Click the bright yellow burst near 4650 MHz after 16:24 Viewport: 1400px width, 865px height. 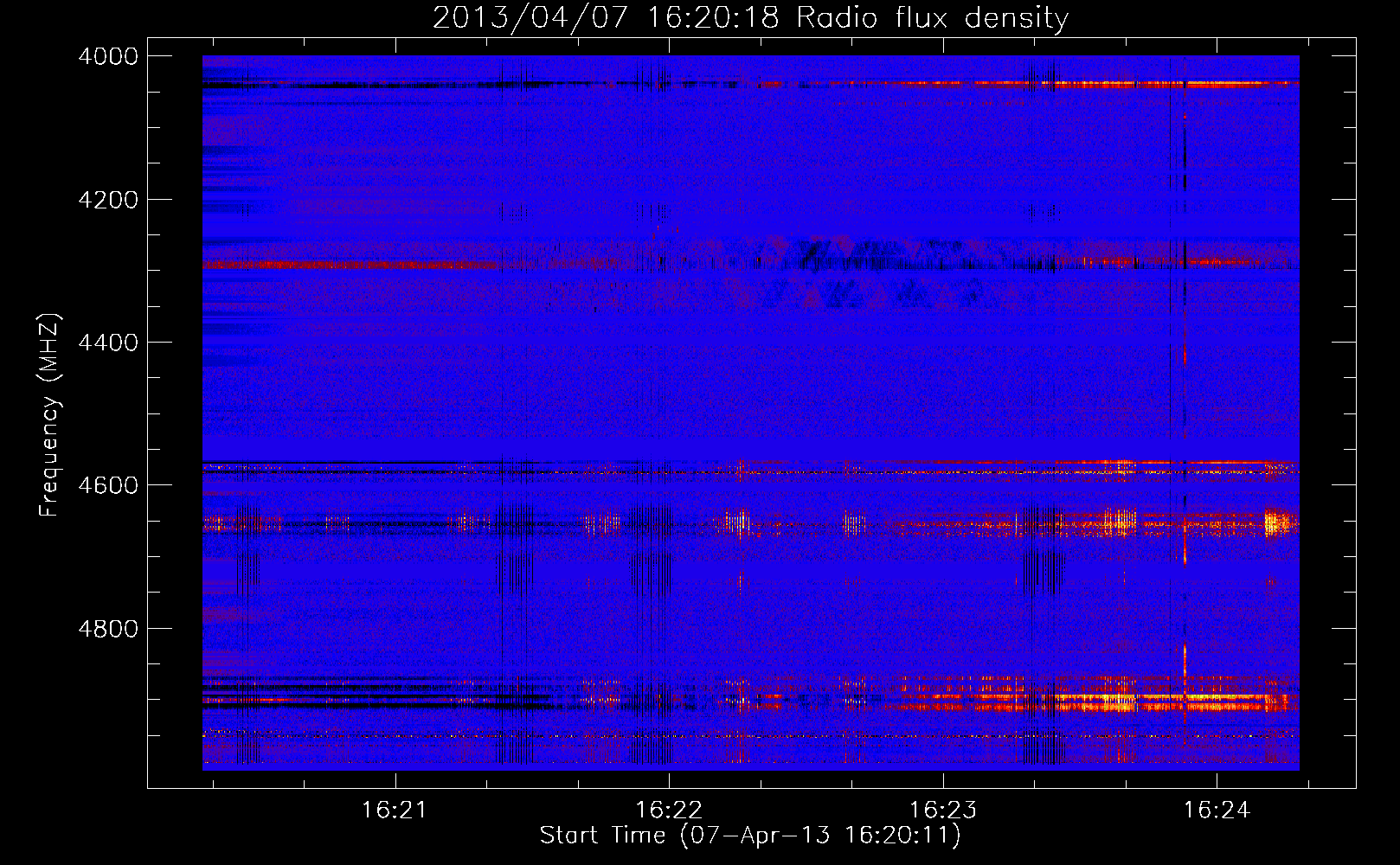pos(1276,522)
